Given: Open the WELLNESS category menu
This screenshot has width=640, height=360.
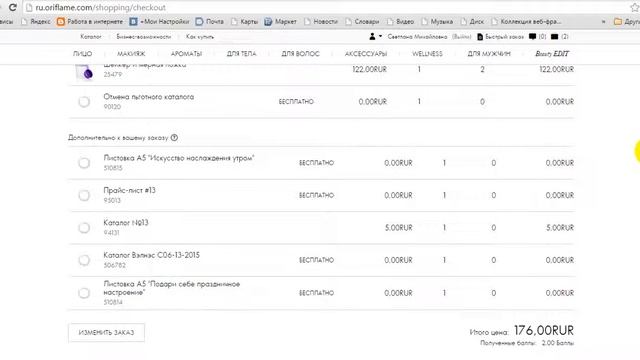Looking at the screenshot, I should point(427,54).
